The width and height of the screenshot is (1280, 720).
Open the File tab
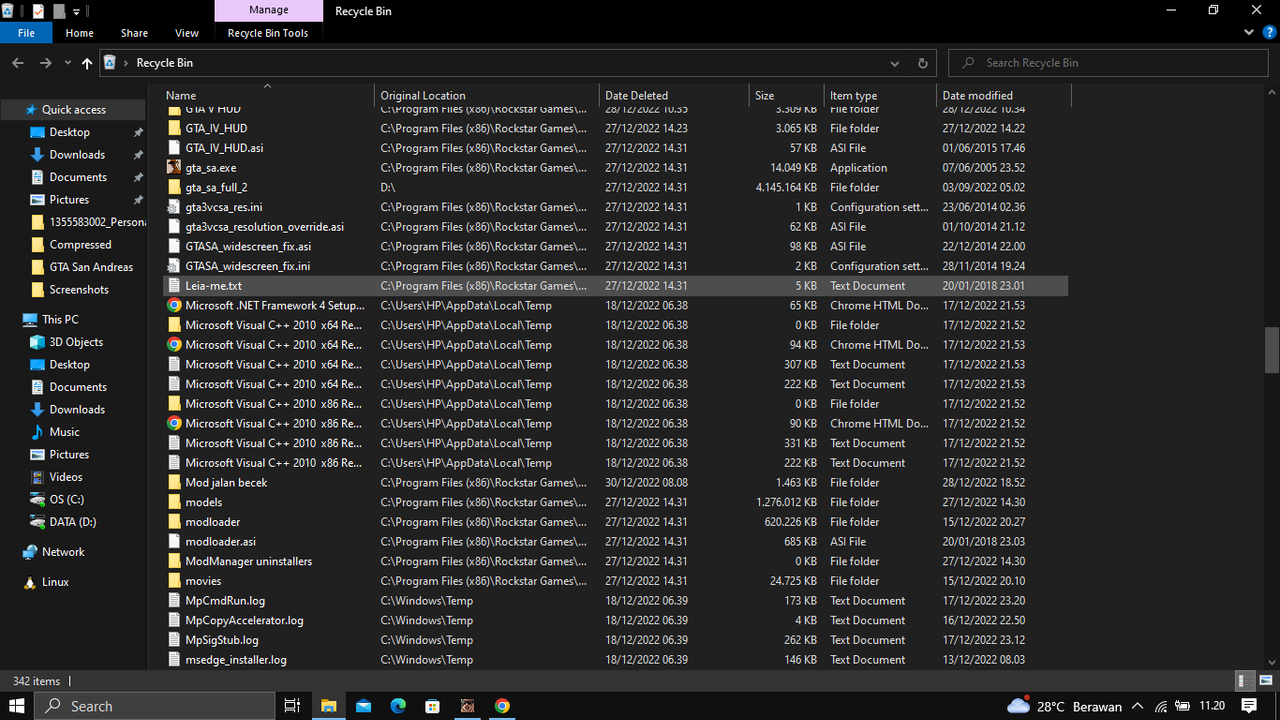click(x=27, y=33)
